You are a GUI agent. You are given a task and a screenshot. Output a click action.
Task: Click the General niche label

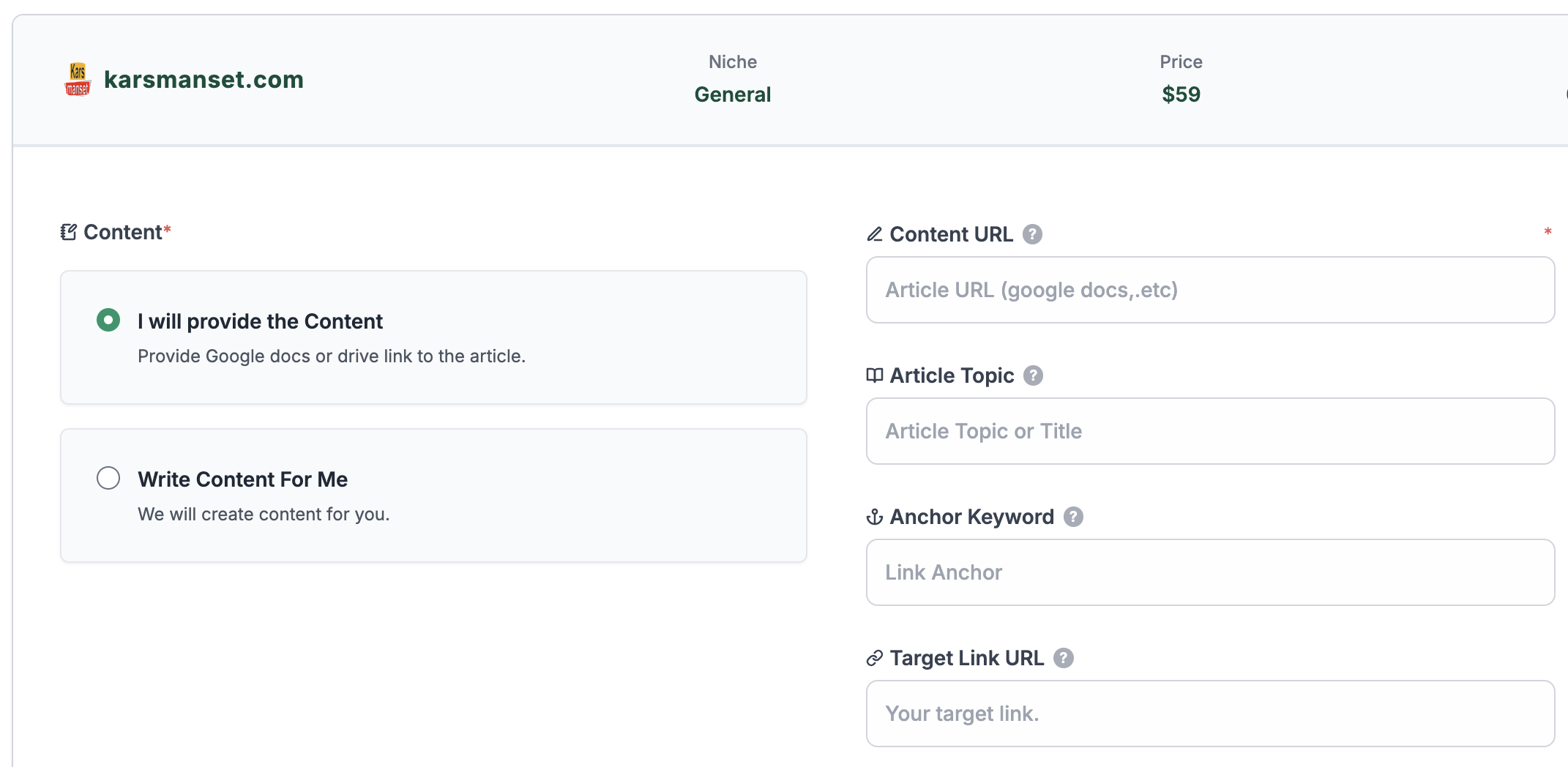point(732,94)
